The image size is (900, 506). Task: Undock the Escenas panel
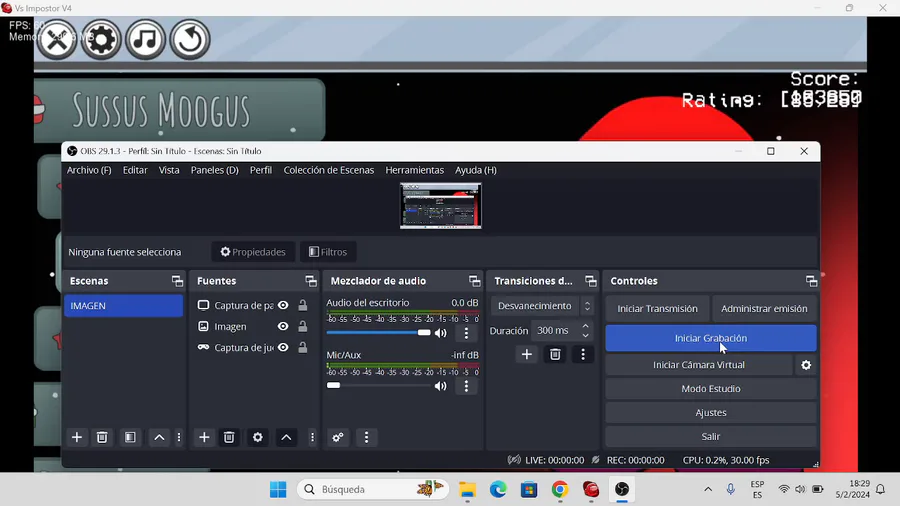click(177, 281)
